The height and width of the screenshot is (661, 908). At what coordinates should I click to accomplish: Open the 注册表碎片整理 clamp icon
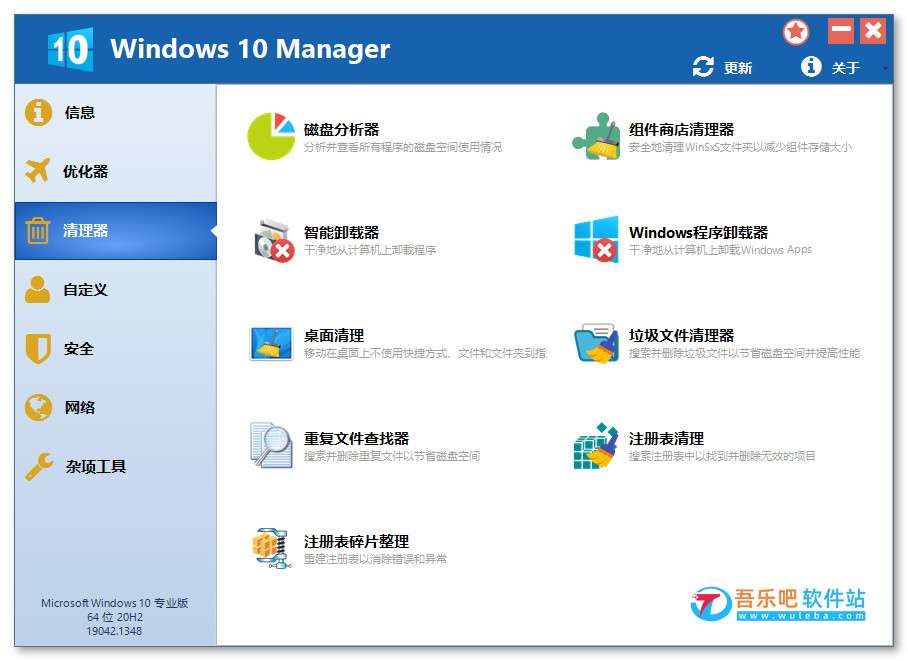pos(271,548)
